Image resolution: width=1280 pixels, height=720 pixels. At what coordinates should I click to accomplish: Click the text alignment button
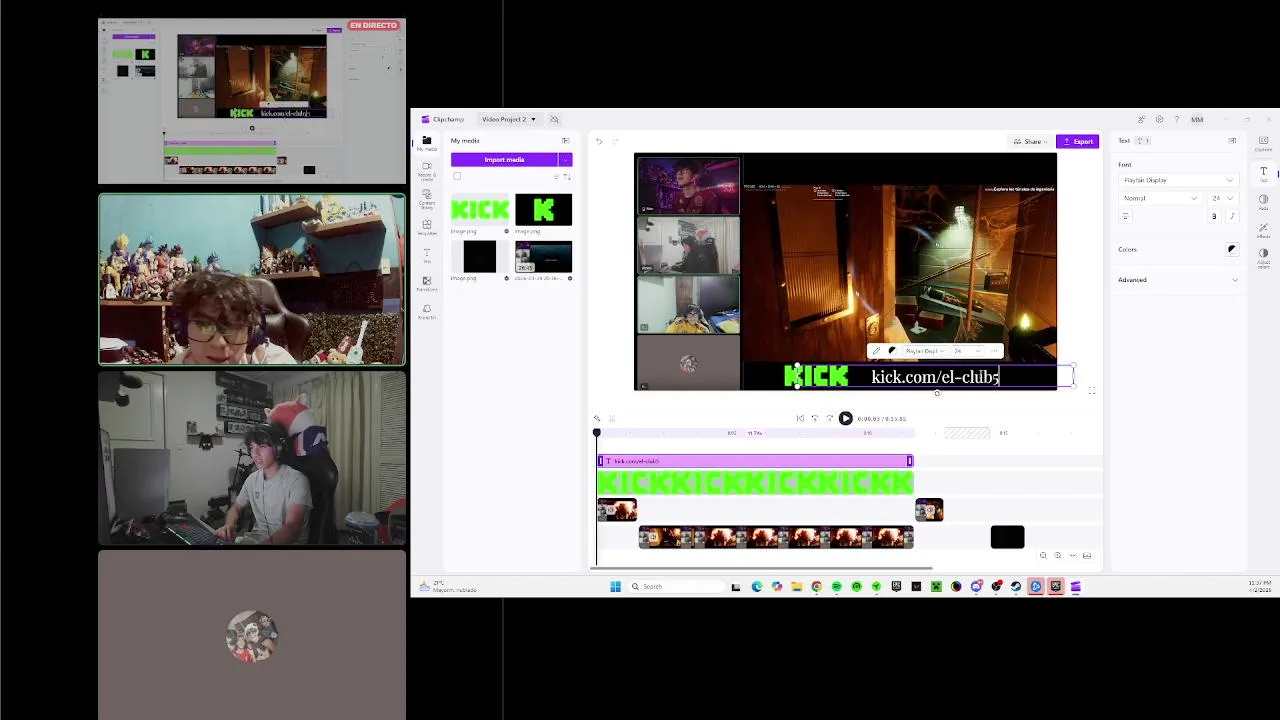1125,216
